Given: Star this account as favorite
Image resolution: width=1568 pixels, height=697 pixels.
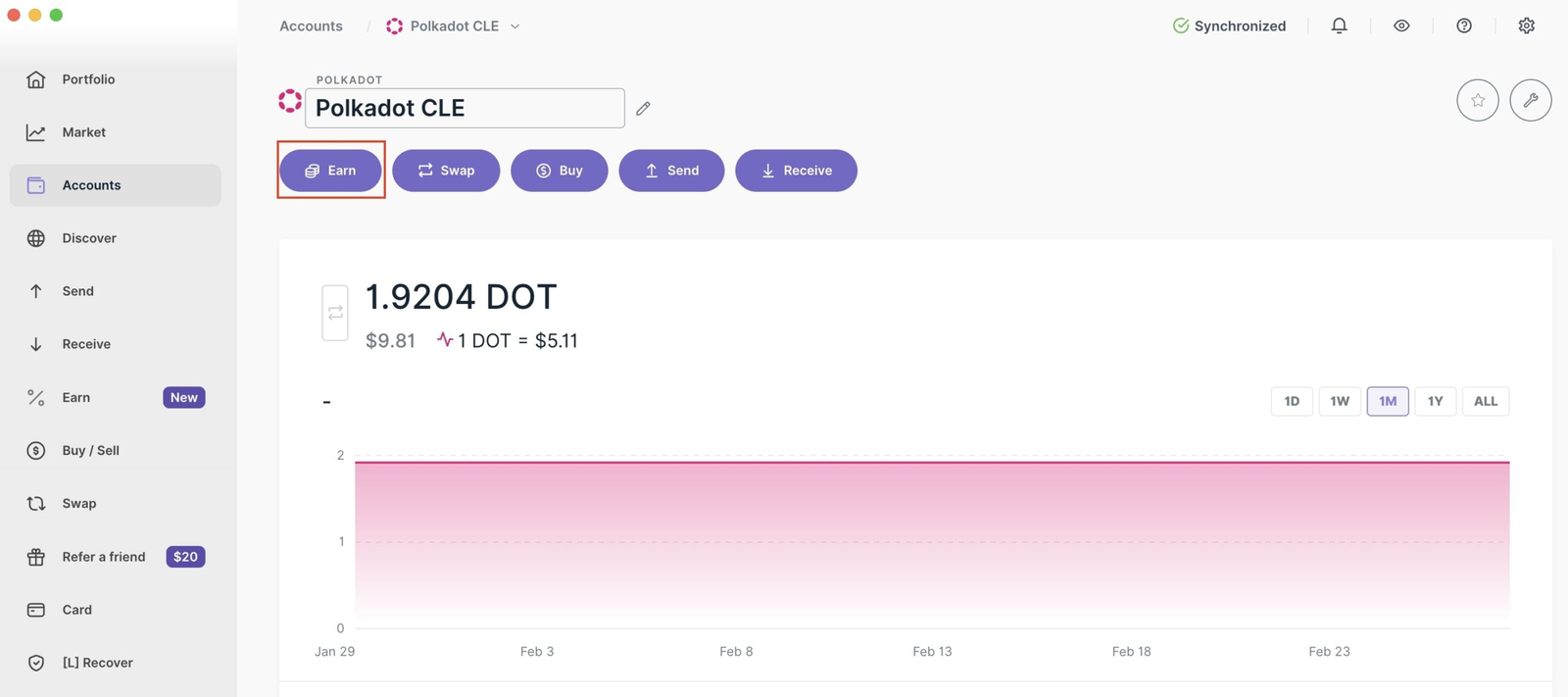Looking at the screenshot, I should (1477, 100).
